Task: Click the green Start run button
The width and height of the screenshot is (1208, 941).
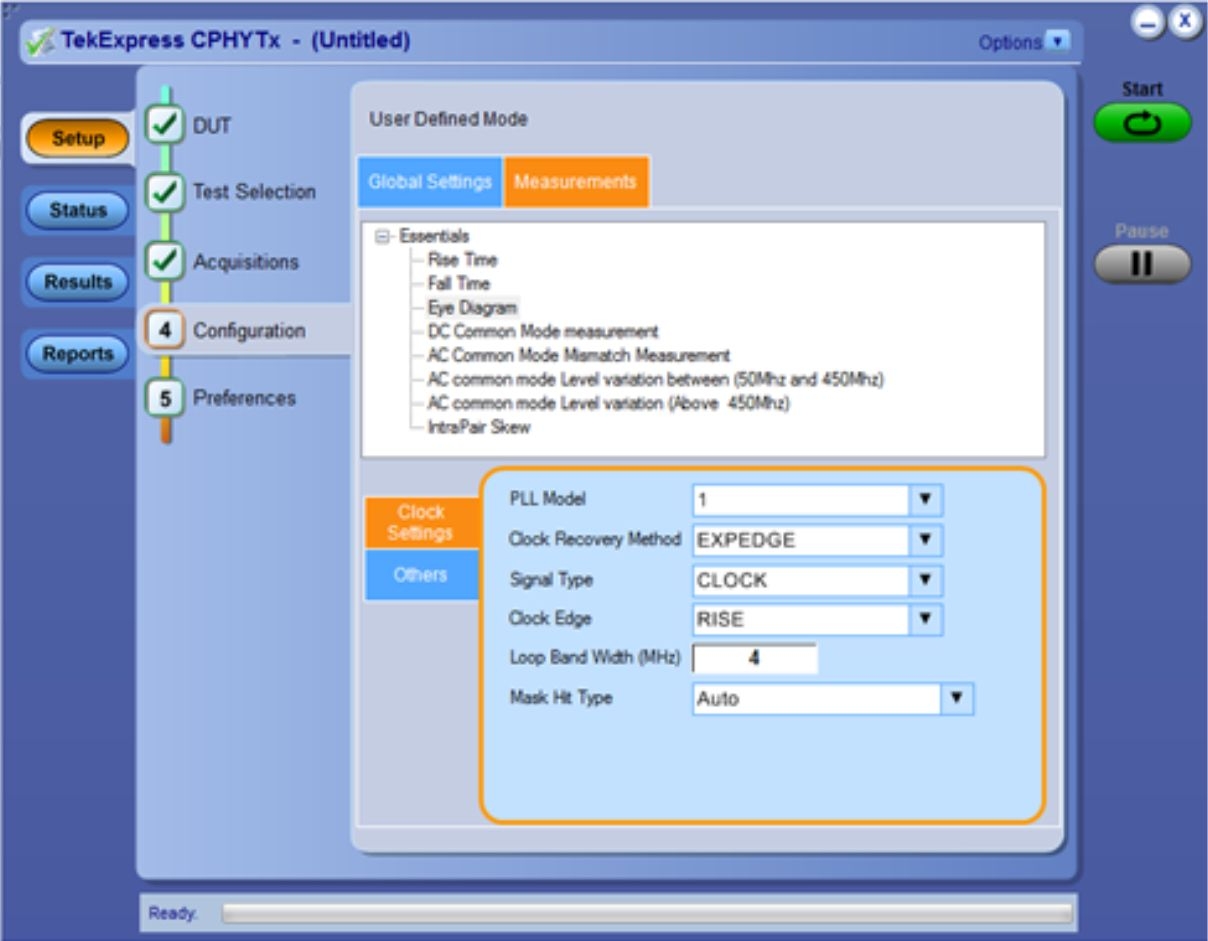Action: (1142, 123)
